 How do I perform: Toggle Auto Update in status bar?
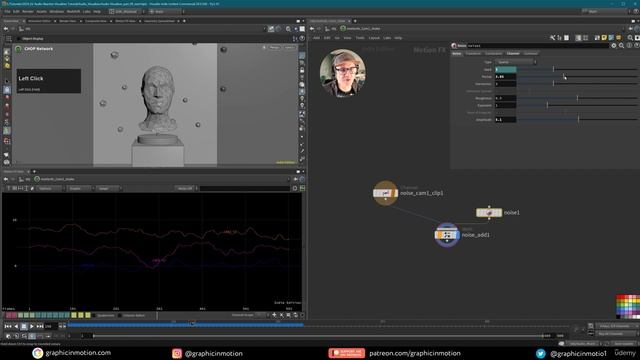click(x=623, y=344)
